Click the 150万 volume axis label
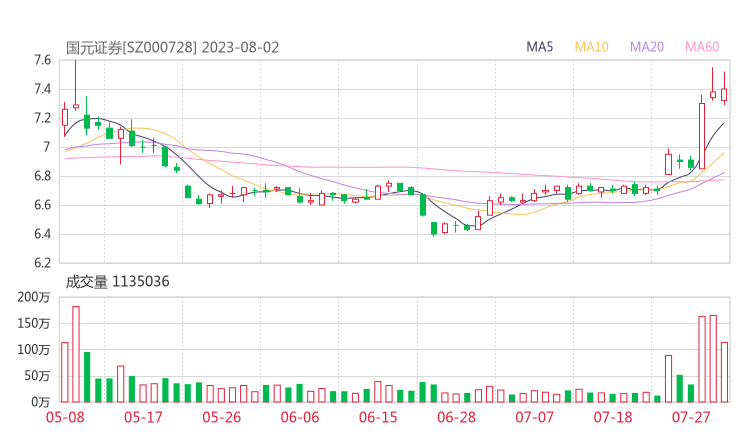The image size is (740, 440). pos(34,323)
